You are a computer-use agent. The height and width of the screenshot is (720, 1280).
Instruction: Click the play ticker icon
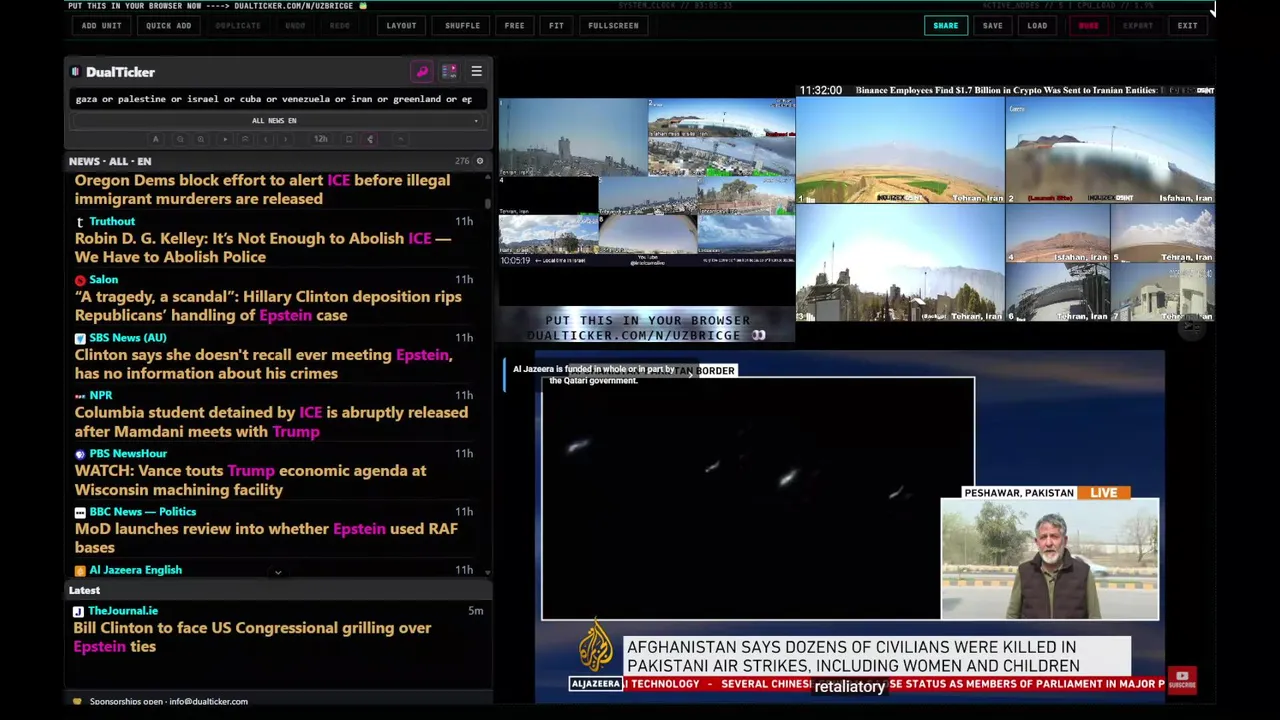tap(224, 139)
